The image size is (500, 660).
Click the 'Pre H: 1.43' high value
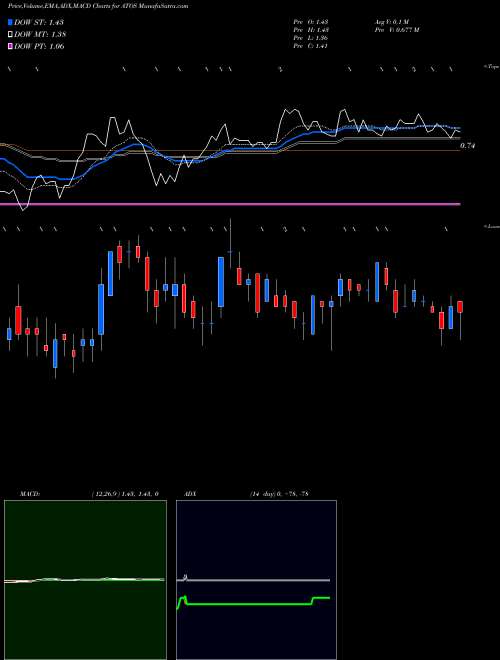point(311,30)
